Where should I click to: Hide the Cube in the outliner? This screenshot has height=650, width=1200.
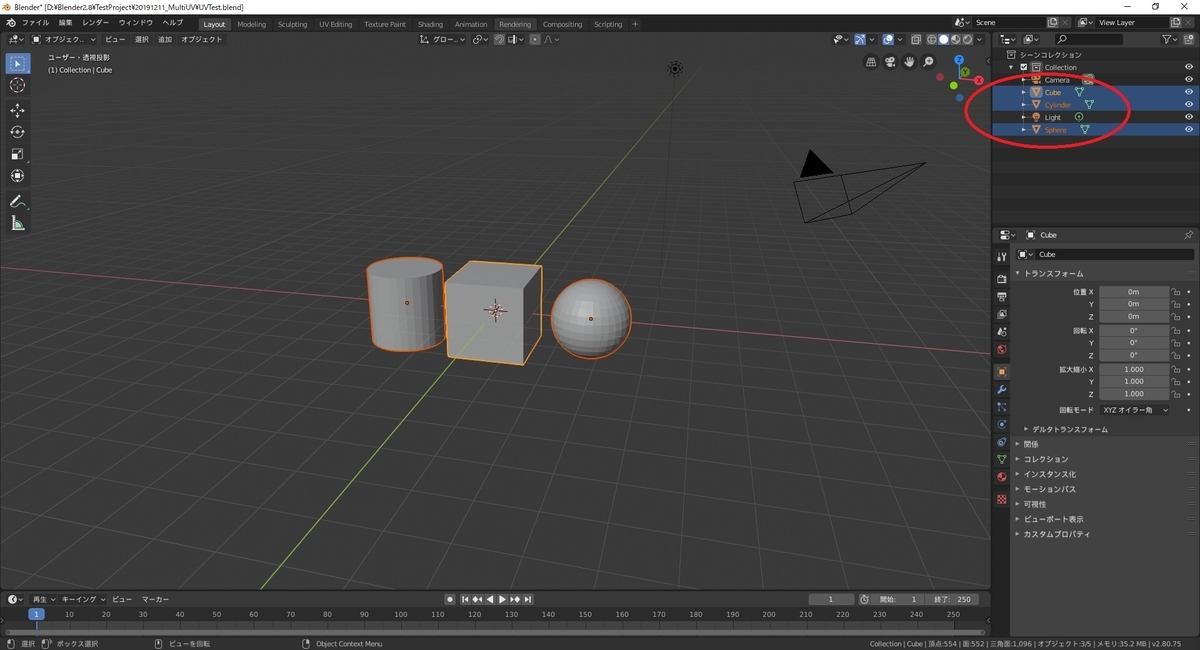[x=1189, y=92]
